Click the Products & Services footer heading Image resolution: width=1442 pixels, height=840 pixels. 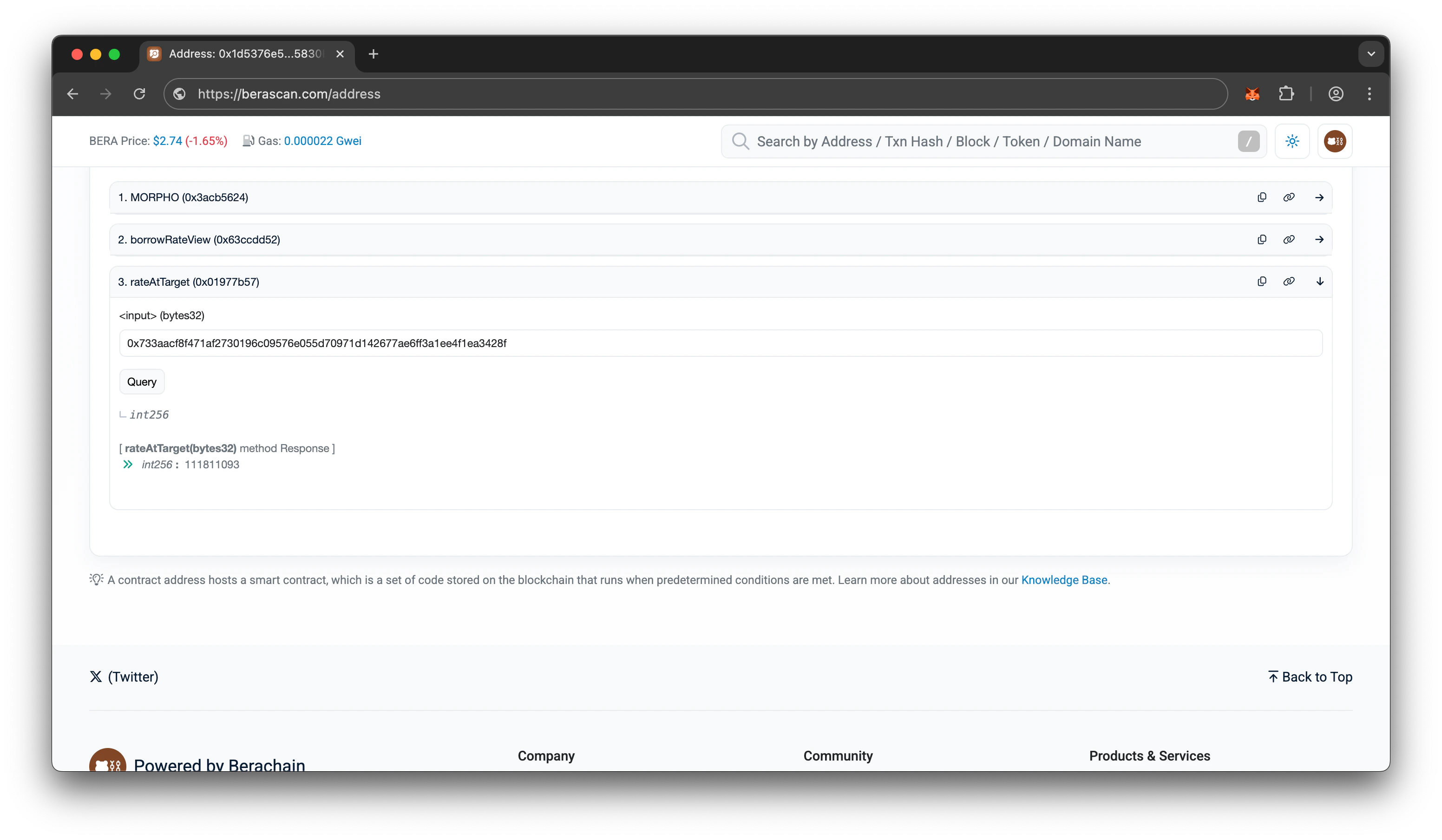click(x=1150, y=756)
